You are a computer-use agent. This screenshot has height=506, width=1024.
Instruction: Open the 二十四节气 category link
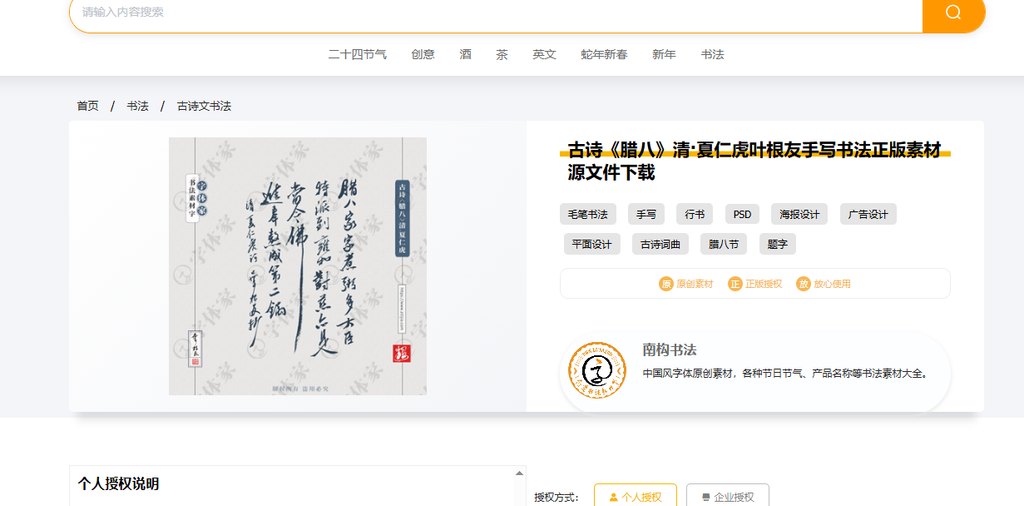click(357, 54)
